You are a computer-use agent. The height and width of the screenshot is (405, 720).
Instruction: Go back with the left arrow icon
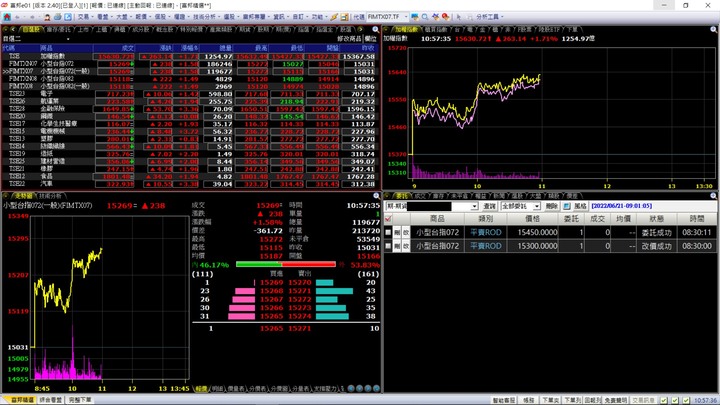click(x=17, y=17)
